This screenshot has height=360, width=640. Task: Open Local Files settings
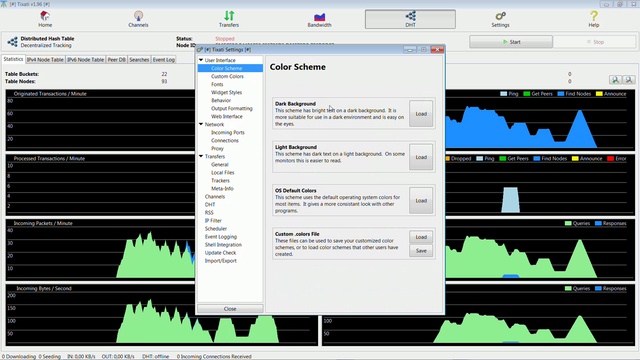222,173
